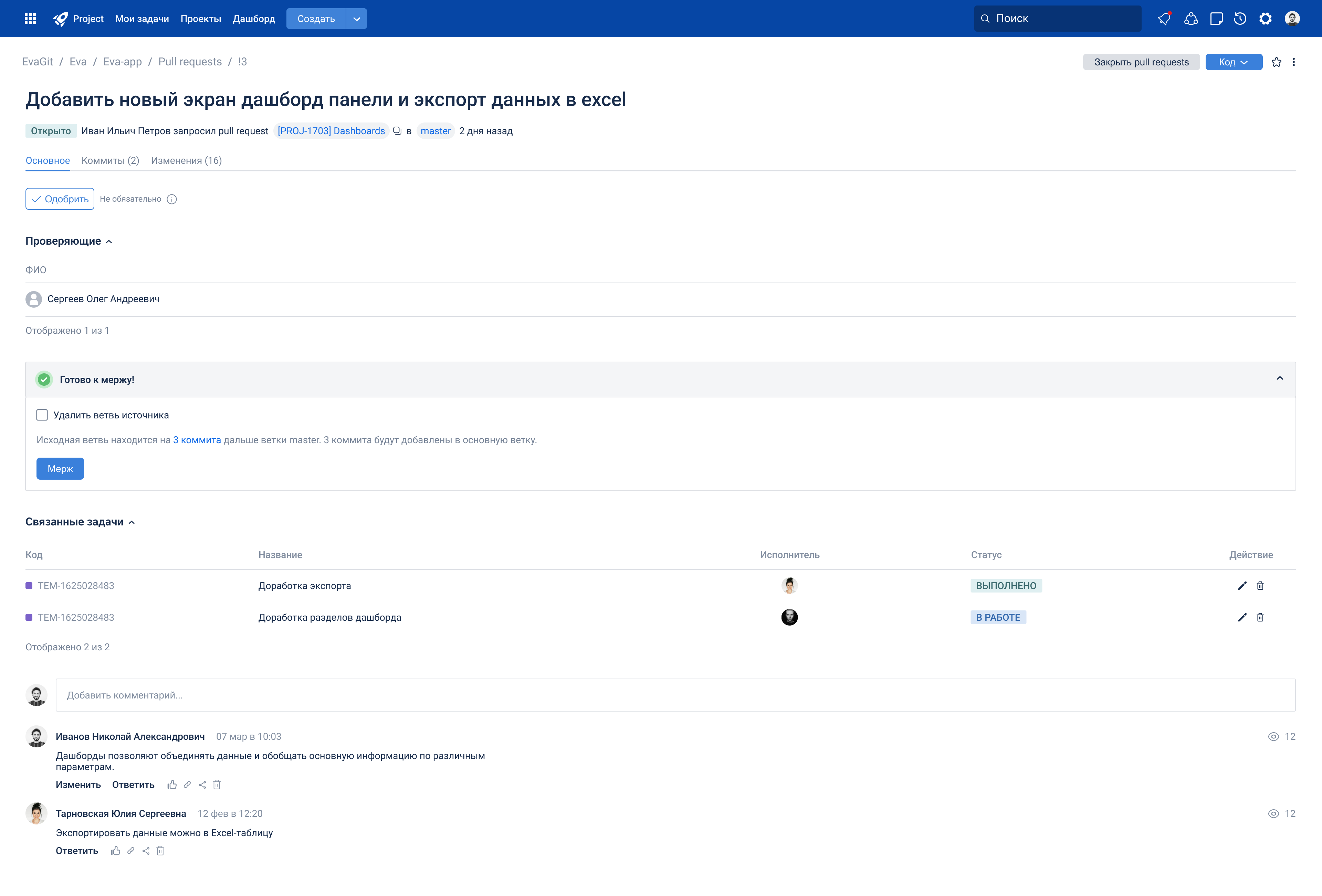Open assignee avatar of Доработка экспорта
Screen dimensions: 1322x896
pos(789,586)
